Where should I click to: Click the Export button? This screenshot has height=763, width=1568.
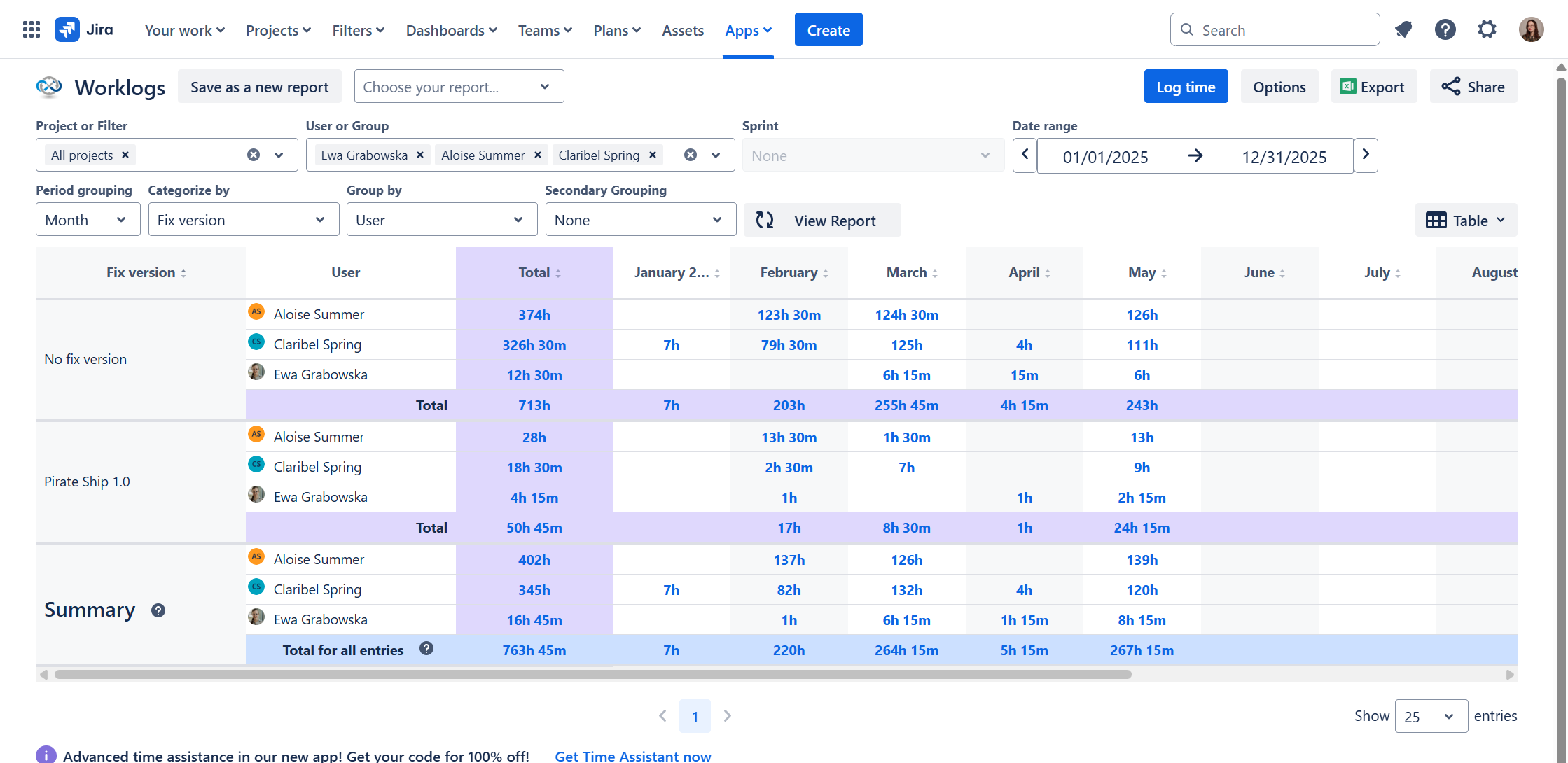1373,87
